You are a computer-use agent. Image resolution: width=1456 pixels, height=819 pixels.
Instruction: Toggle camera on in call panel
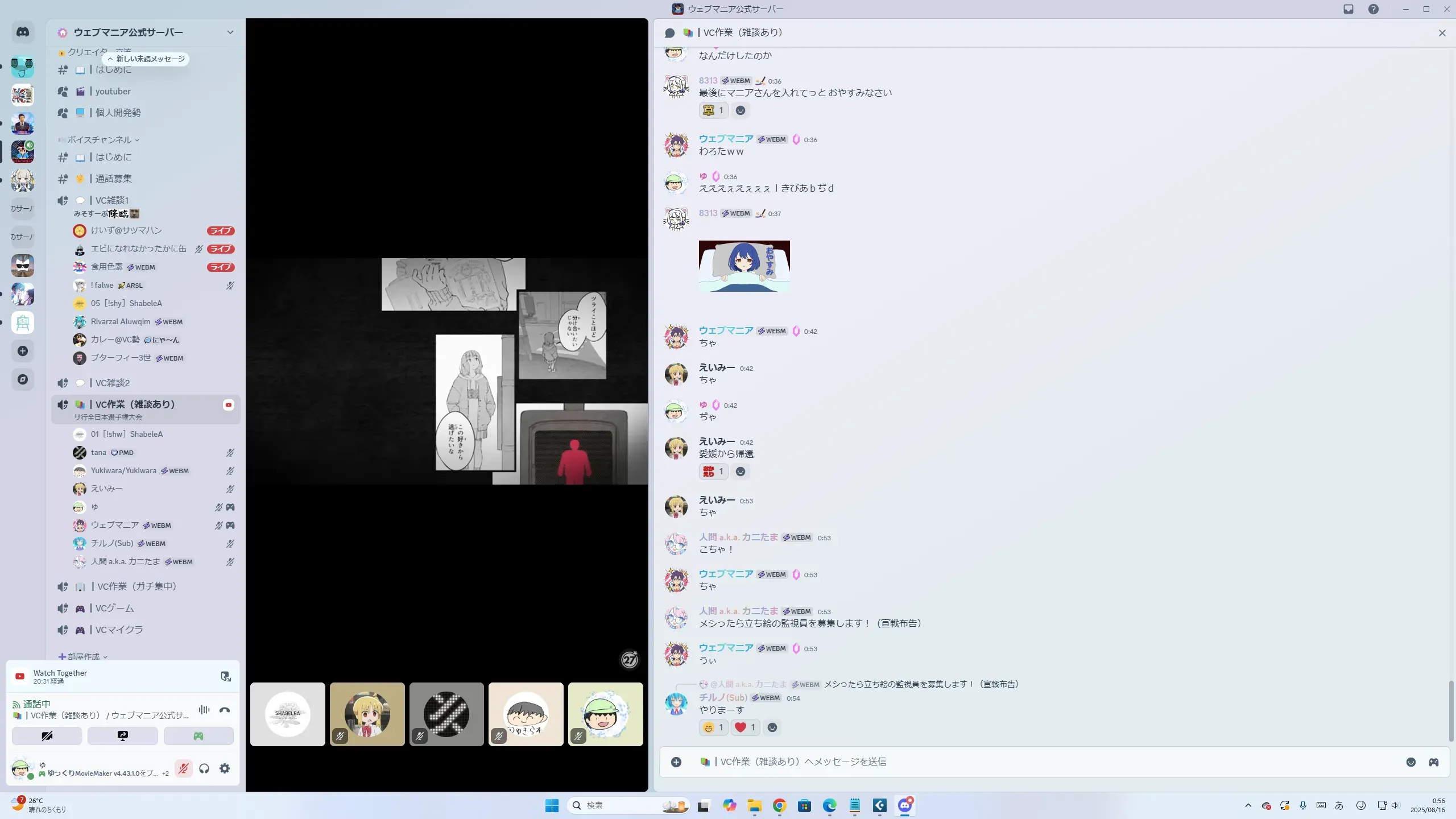click(x=47, y=736)
